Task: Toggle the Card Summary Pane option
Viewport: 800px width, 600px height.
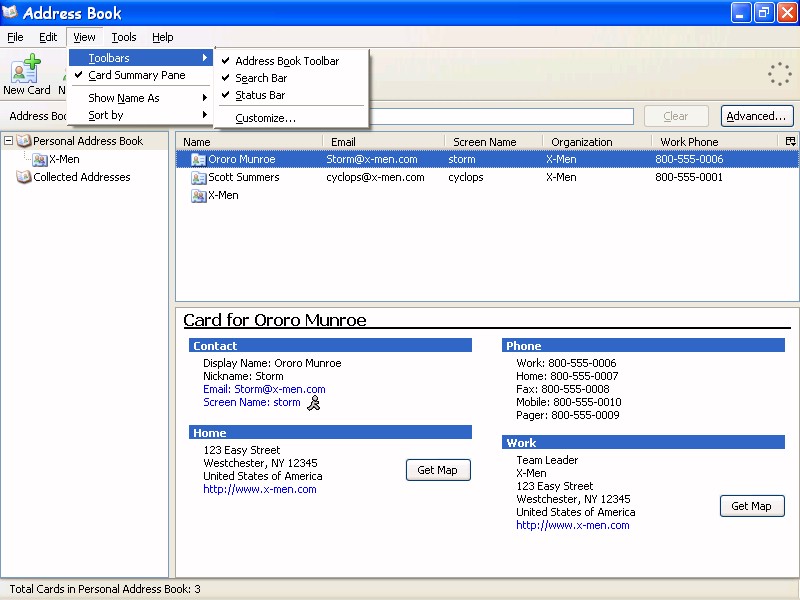Action: point(137,76)
